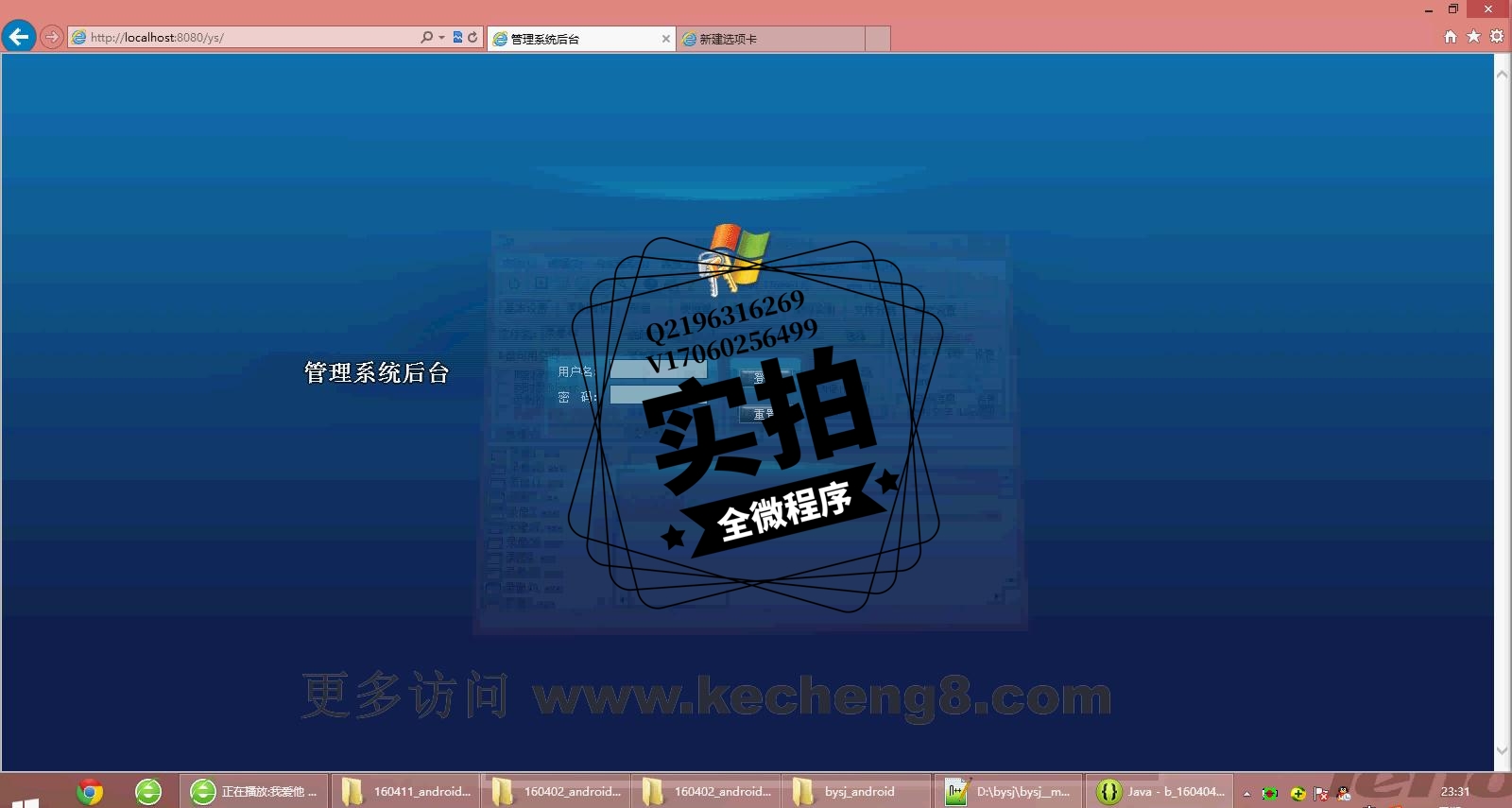Open the browser Tools gear icon
This screenshot has height=808, width=1512.
pos(1497,37)
